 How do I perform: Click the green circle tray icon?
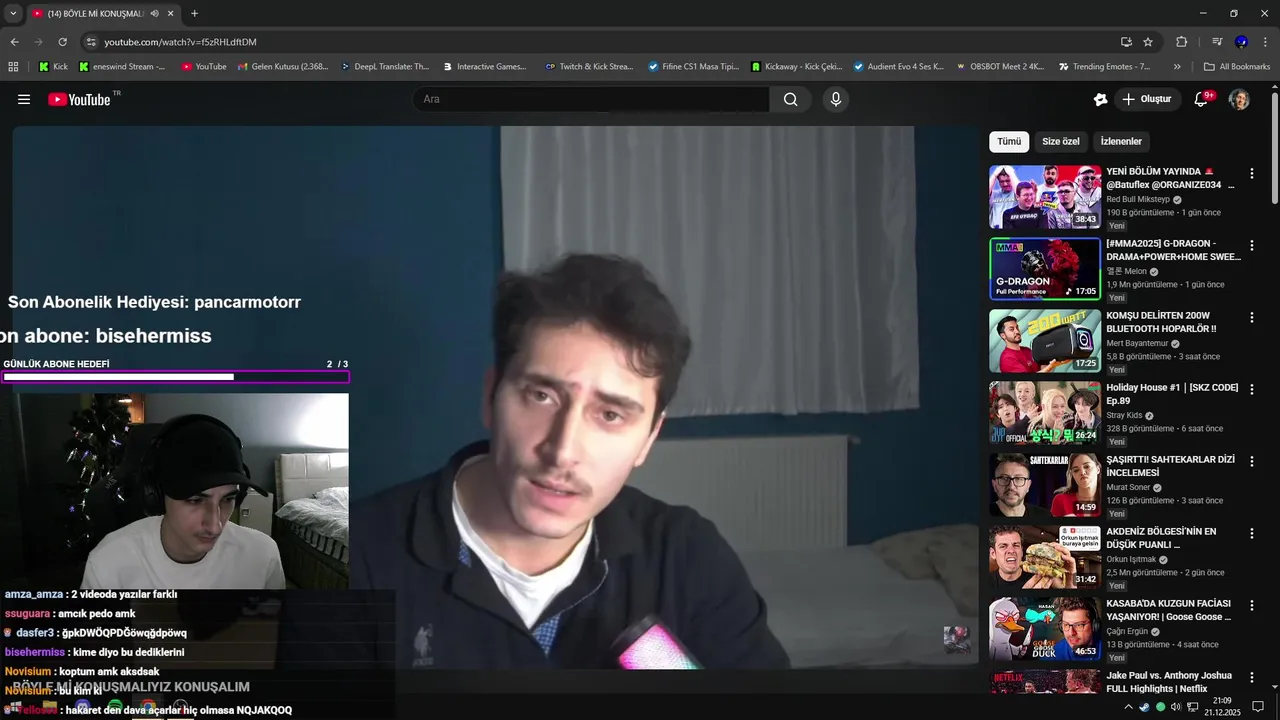[1161, 707]
